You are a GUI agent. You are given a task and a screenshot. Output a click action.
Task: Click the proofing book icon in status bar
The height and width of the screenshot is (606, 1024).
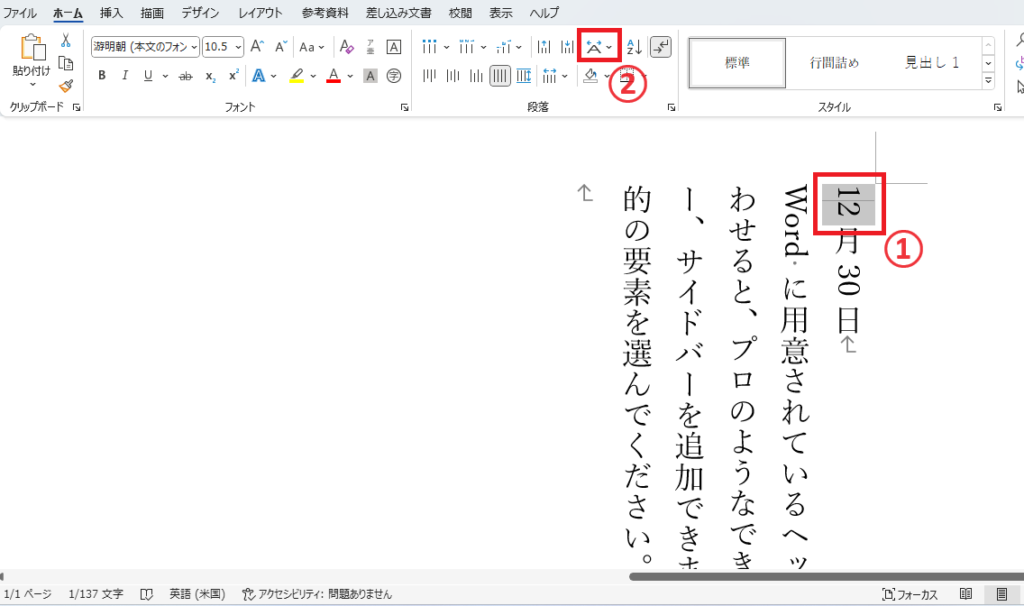click(x=146, y=594)
